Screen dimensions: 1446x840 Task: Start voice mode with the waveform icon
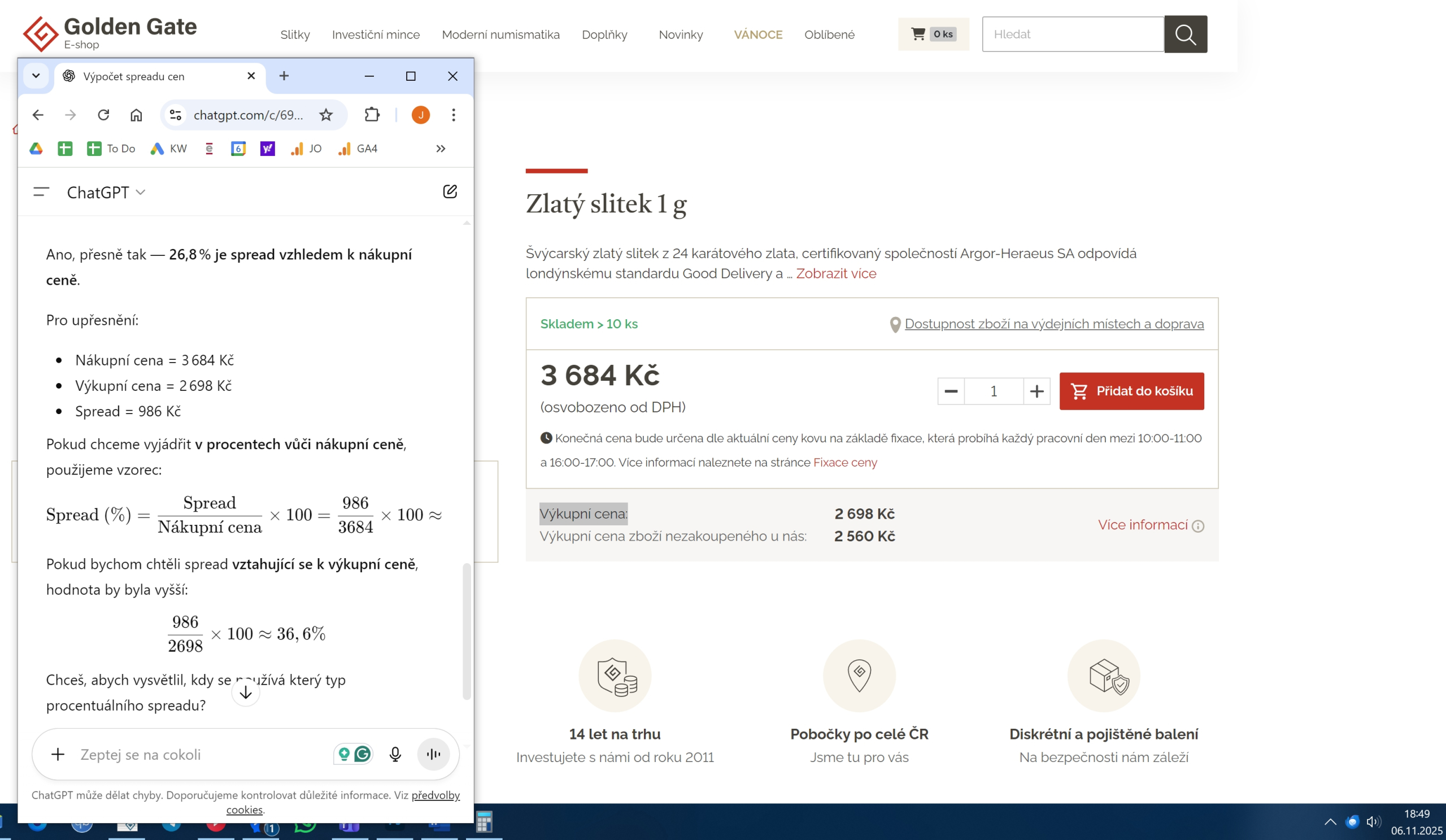433,754
